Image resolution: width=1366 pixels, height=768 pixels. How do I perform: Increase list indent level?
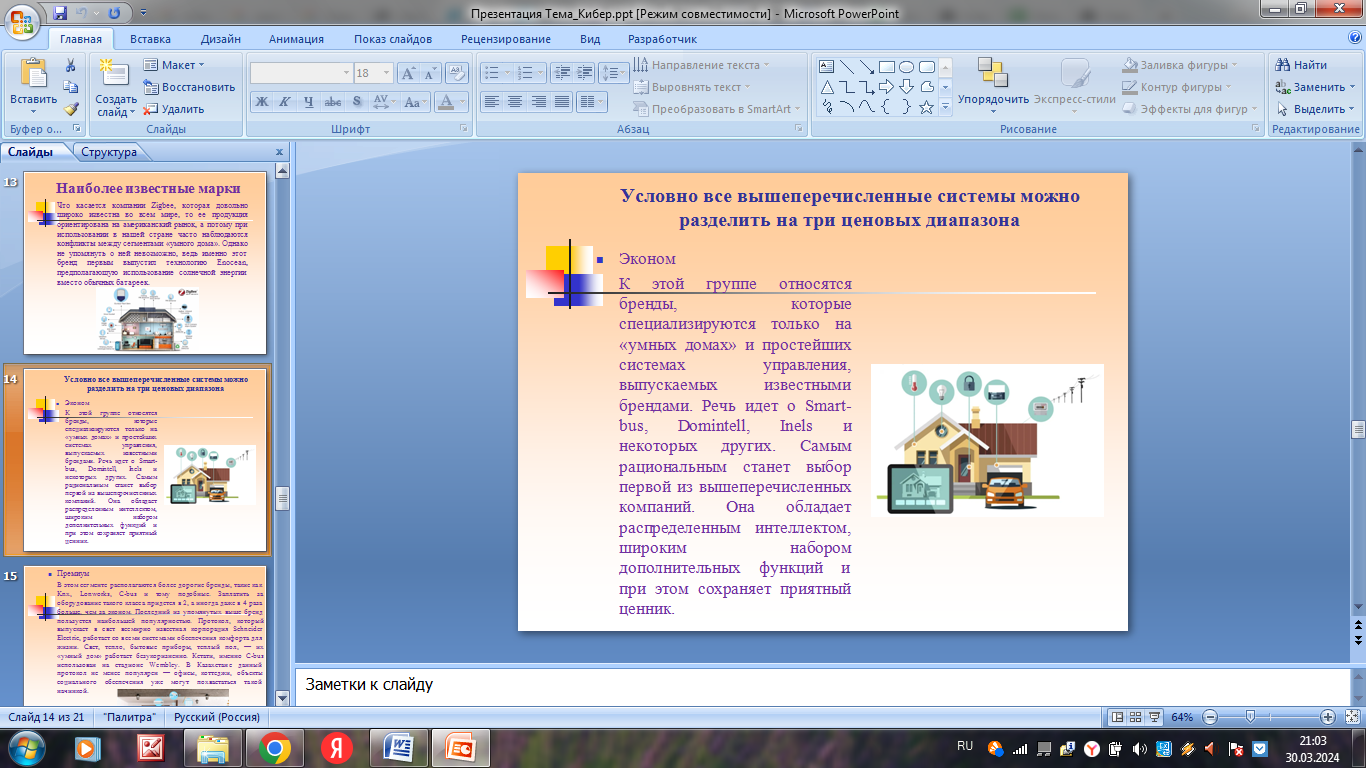584,73
